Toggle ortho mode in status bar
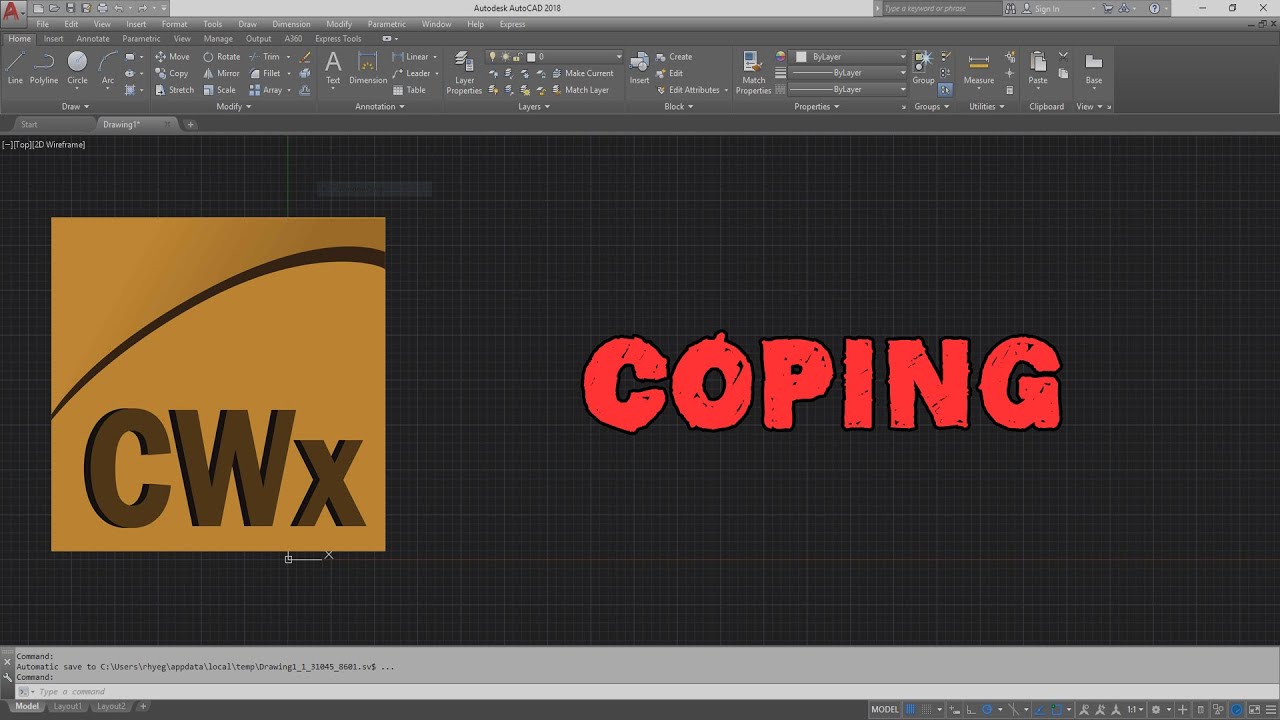 (x=971, y=709)
